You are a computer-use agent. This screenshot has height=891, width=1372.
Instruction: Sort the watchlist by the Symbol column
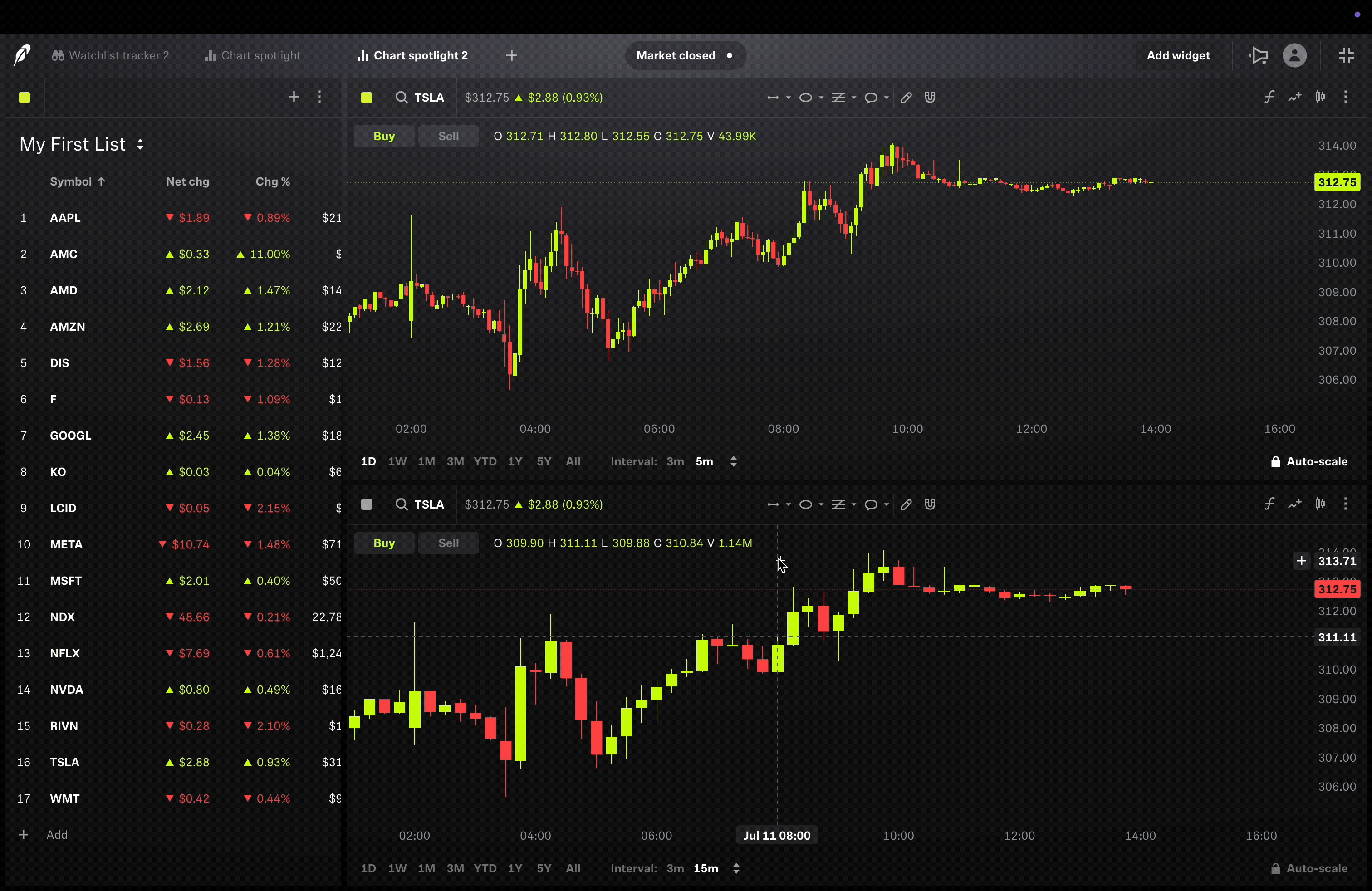point(77,181)
